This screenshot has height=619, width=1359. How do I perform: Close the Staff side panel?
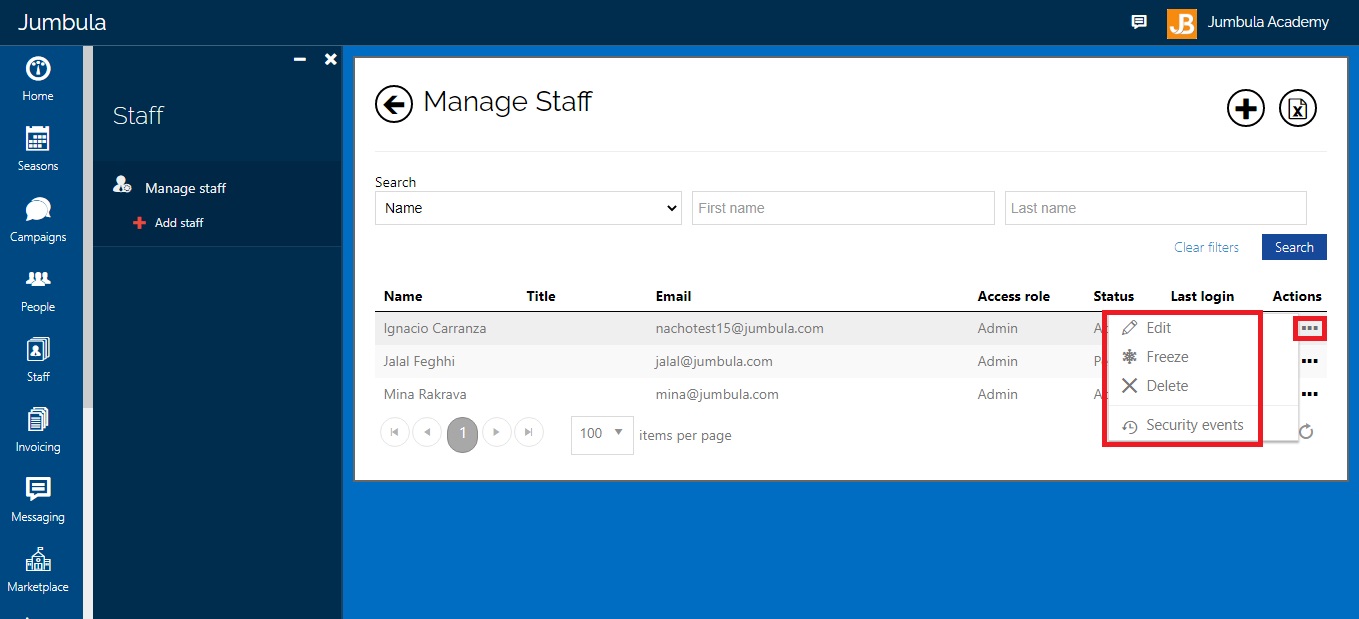(x=331, y=60)
